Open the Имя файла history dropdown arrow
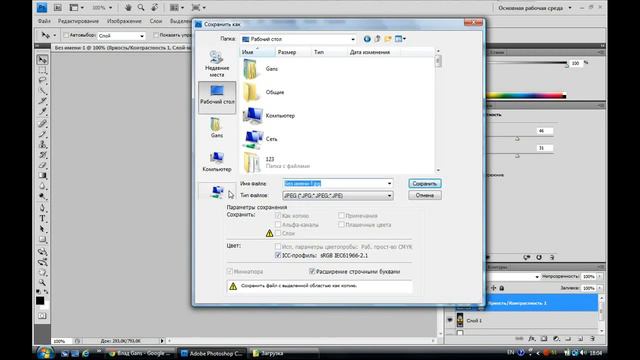The width and height of the screenshot is (640, 360). point(389,183)
